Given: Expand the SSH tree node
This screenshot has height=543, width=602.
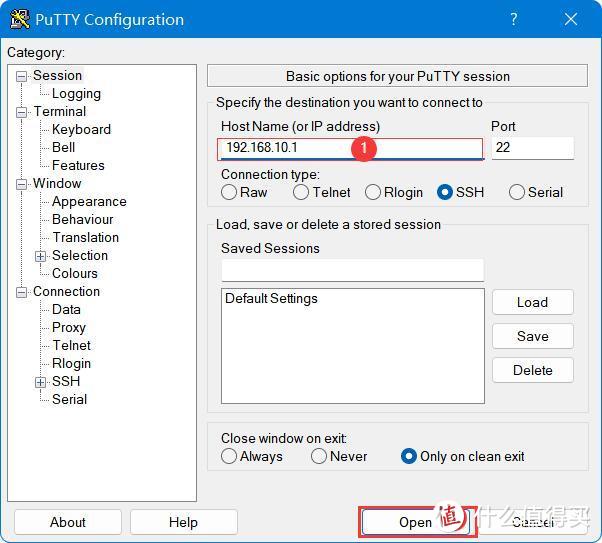Looking at the screenshot, I should pos(40,382).
